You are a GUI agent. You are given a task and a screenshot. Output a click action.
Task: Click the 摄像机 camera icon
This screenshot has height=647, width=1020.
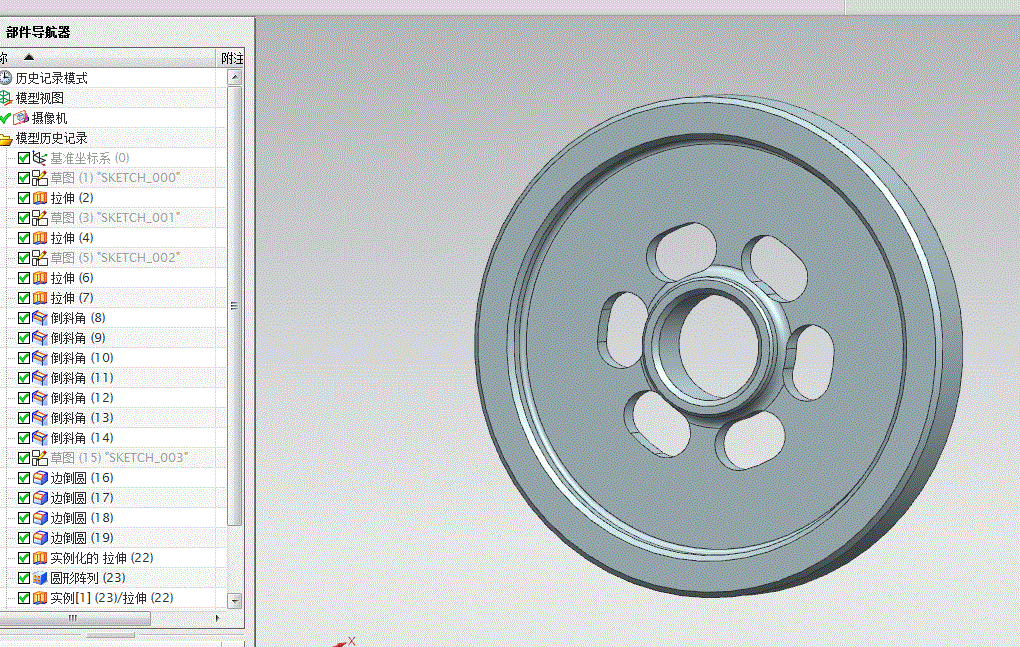[21, 118]
